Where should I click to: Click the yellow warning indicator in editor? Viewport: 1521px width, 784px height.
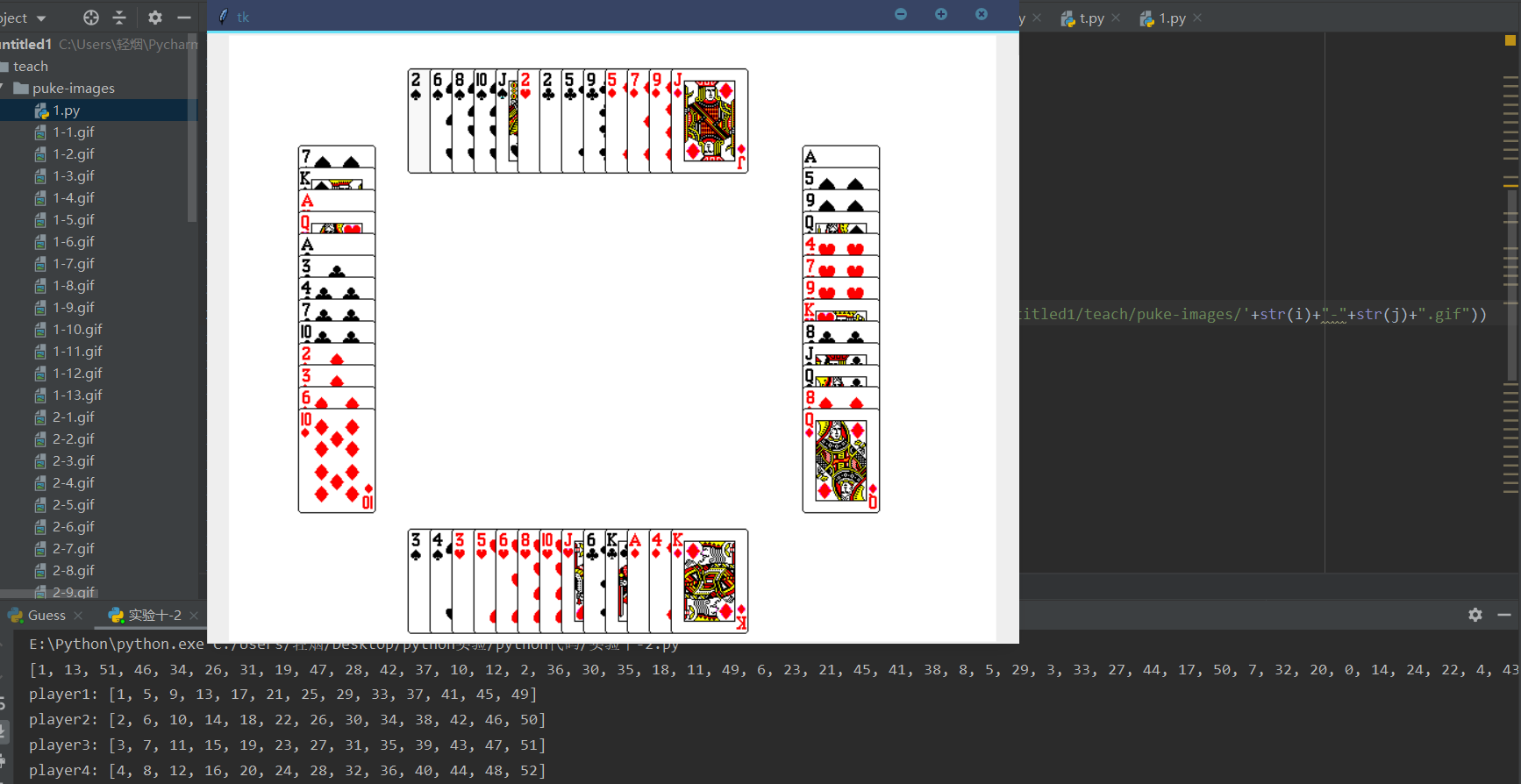(x=1510, y=40)
